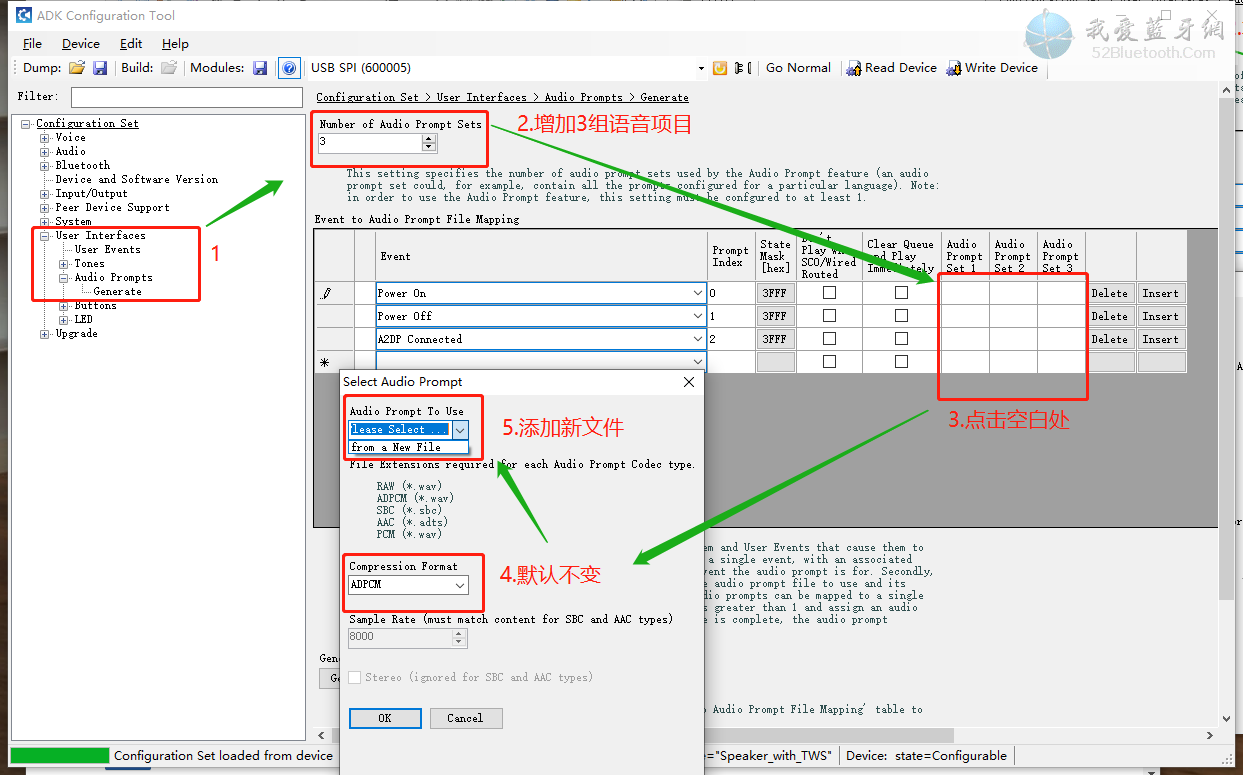
Task: Click the Dump open folder icon
Action: 77,68
